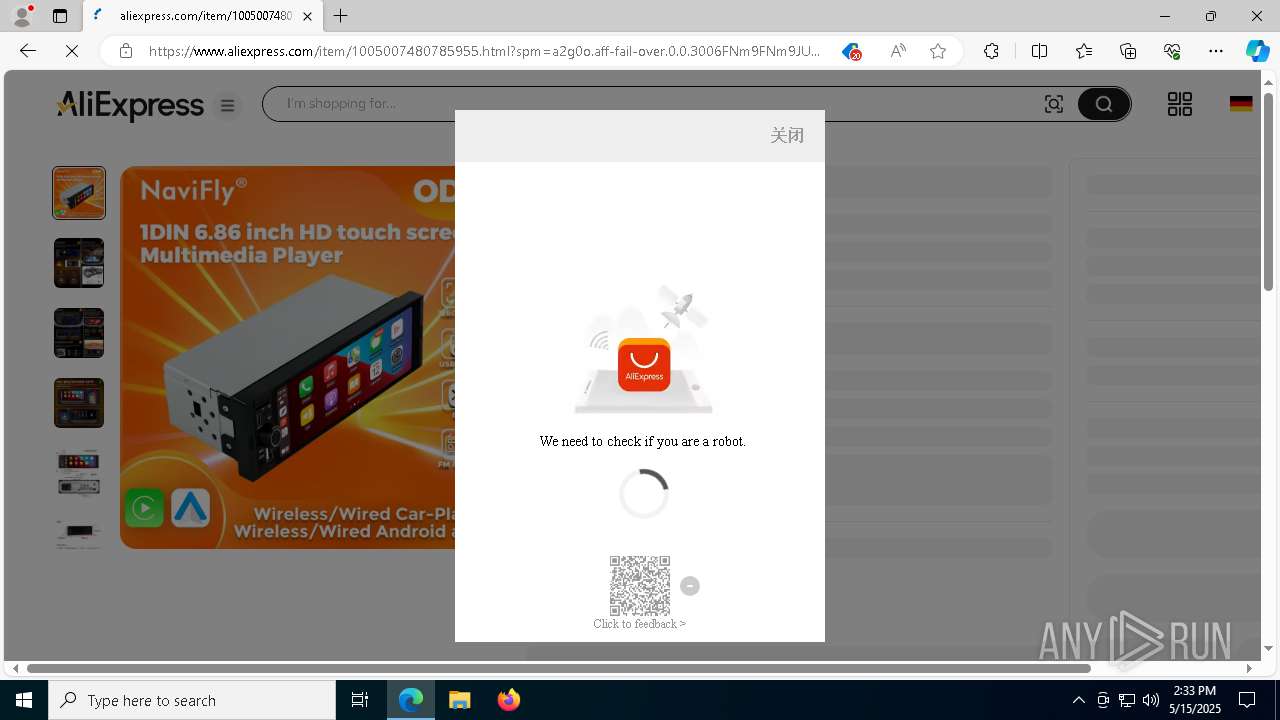The height and width of the screenshot is (720, 1280).
Task: Open File Explorer from taskbar
Action: coord(459,700)
